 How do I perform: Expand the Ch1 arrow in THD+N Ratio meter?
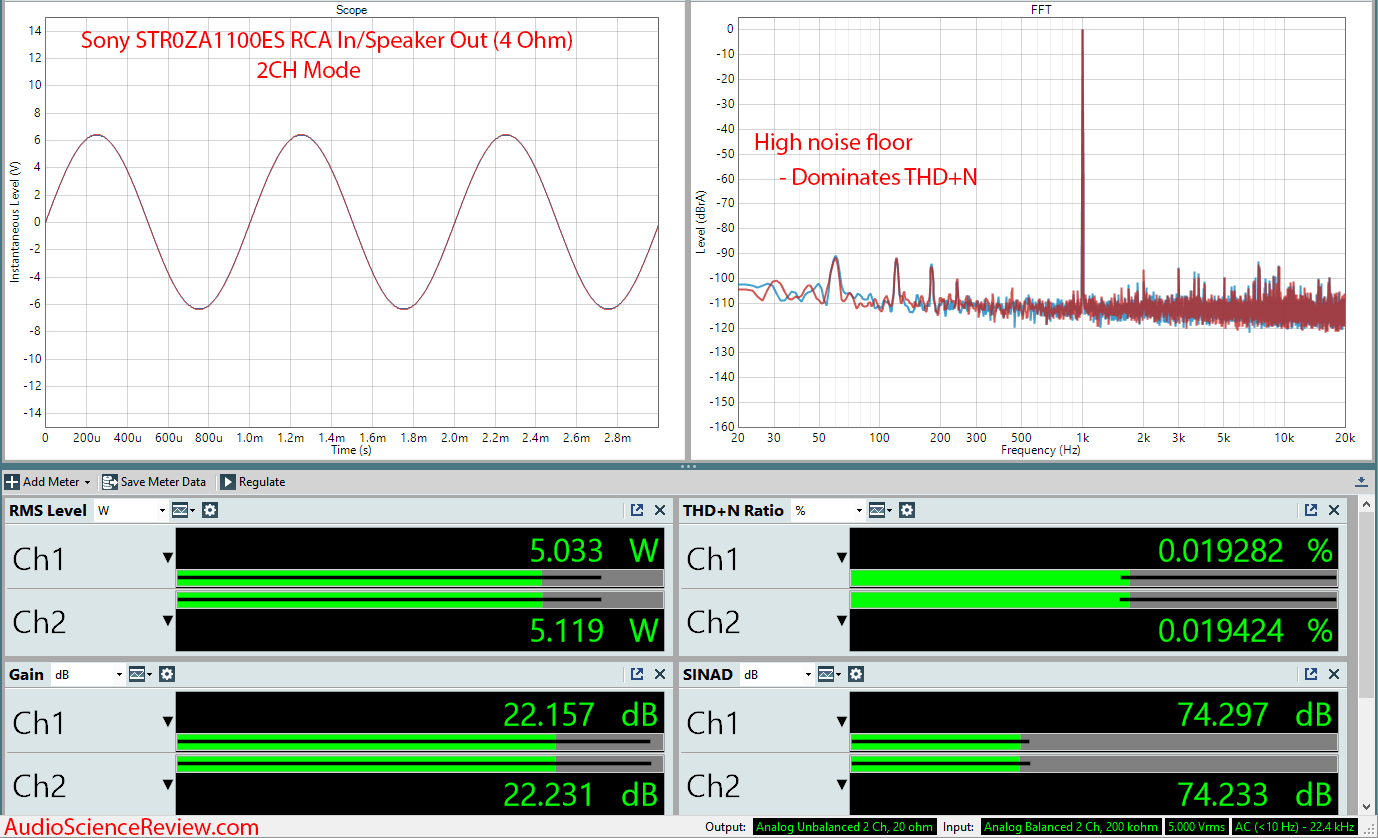pos(841,558)
